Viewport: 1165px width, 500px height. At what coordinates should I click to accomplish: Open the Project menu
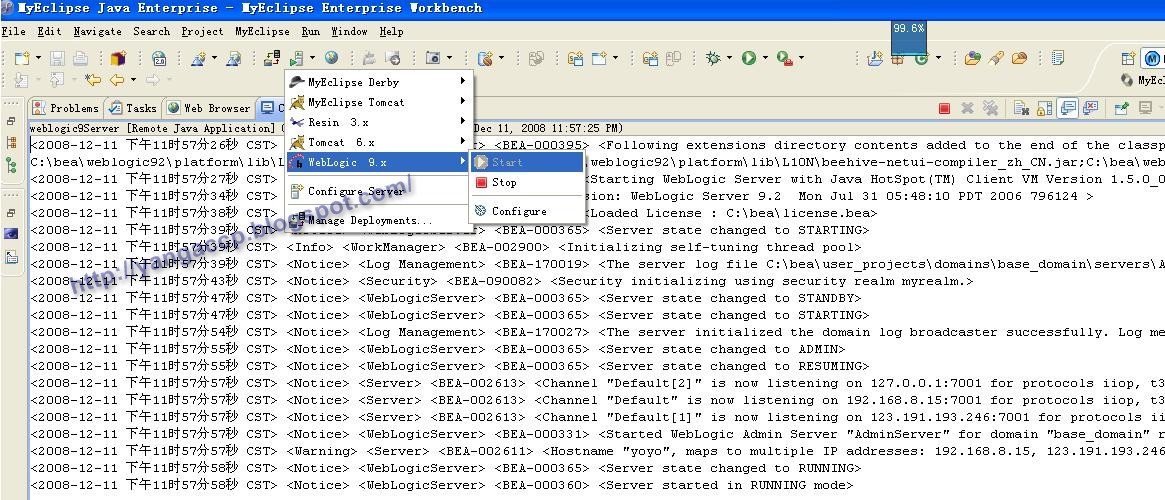pyautogui.click(x=202, y=31)
